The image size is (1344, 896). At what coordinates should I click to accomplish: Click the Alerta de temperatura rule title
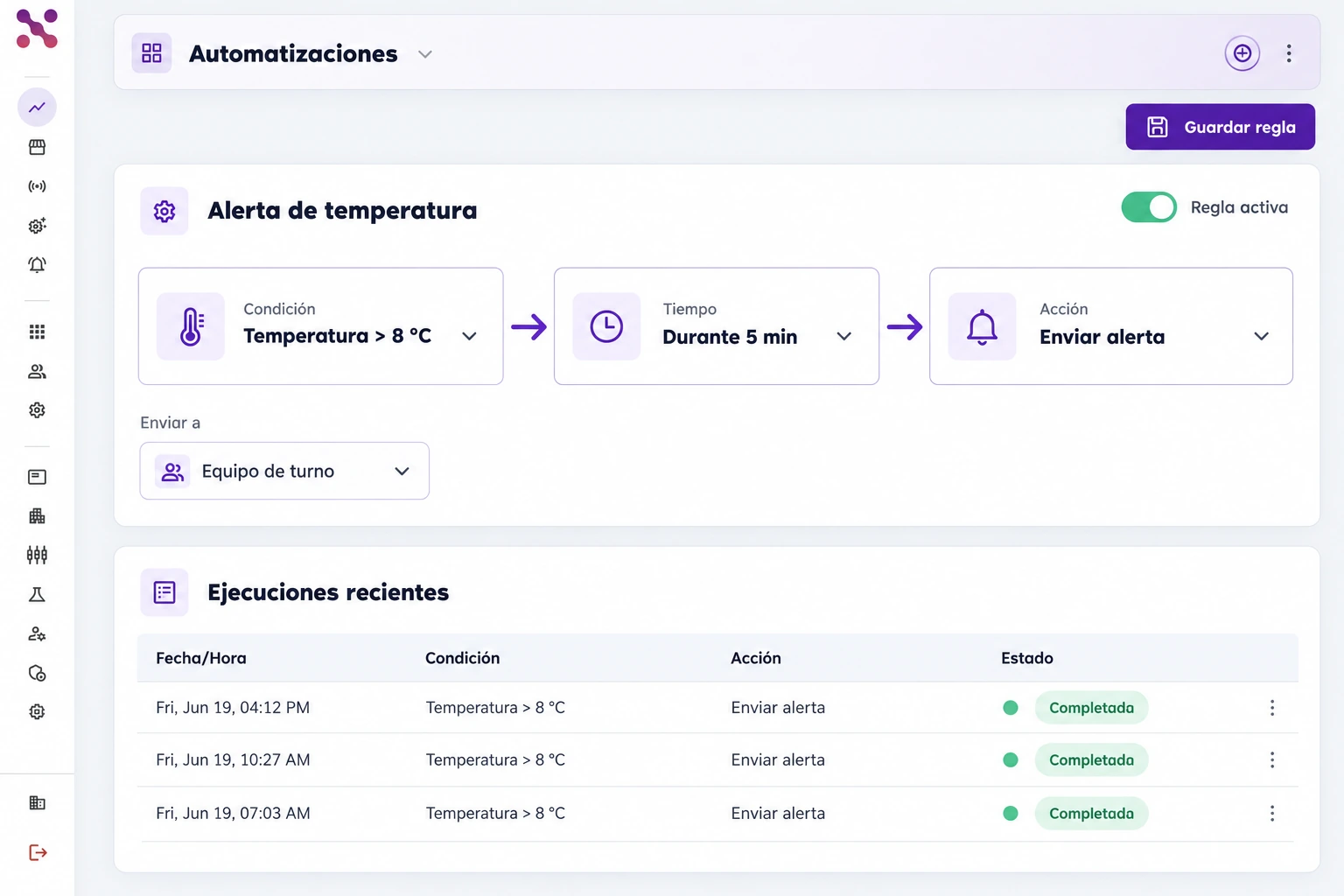pyautogui.click(x=342, y=211)
